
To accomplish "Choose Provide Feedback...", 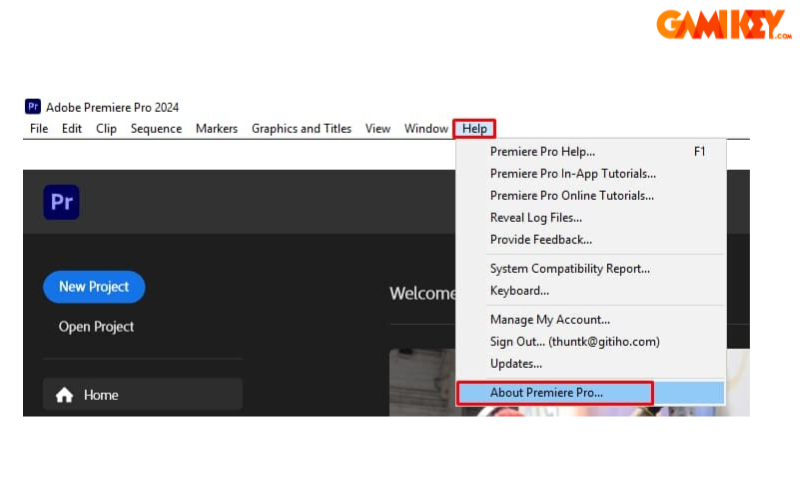I will pyautogui.click(x=590, y=239).
